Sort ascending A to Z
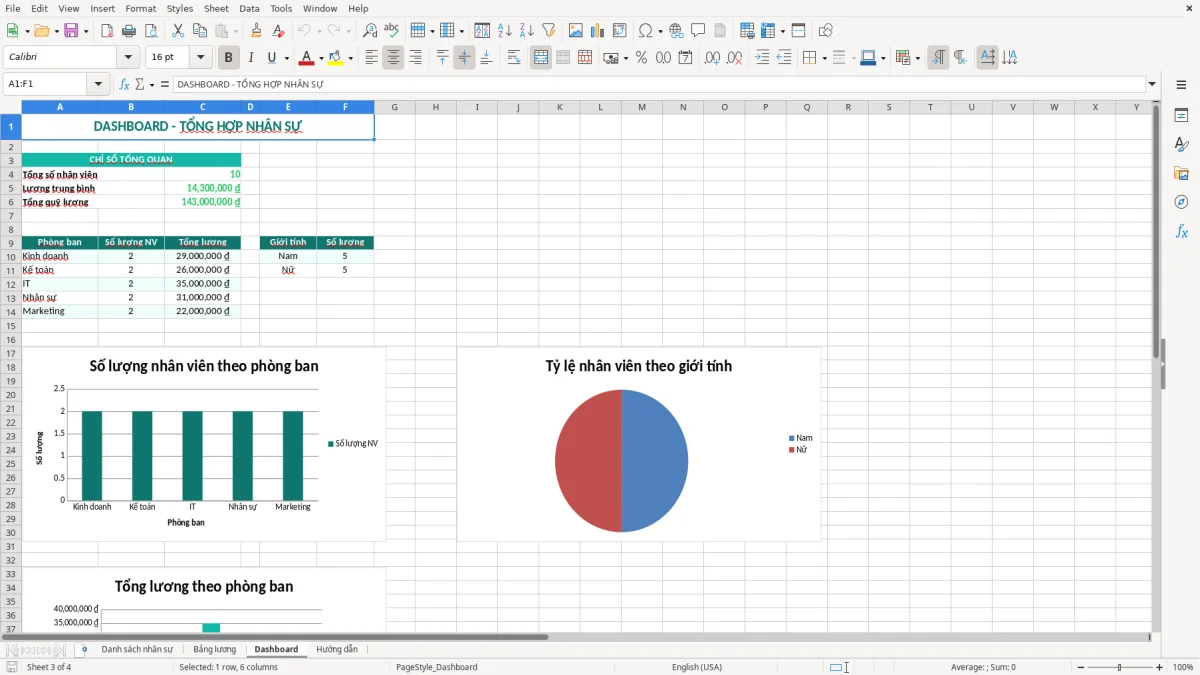The image size is (1200, 675). [504, 31]
